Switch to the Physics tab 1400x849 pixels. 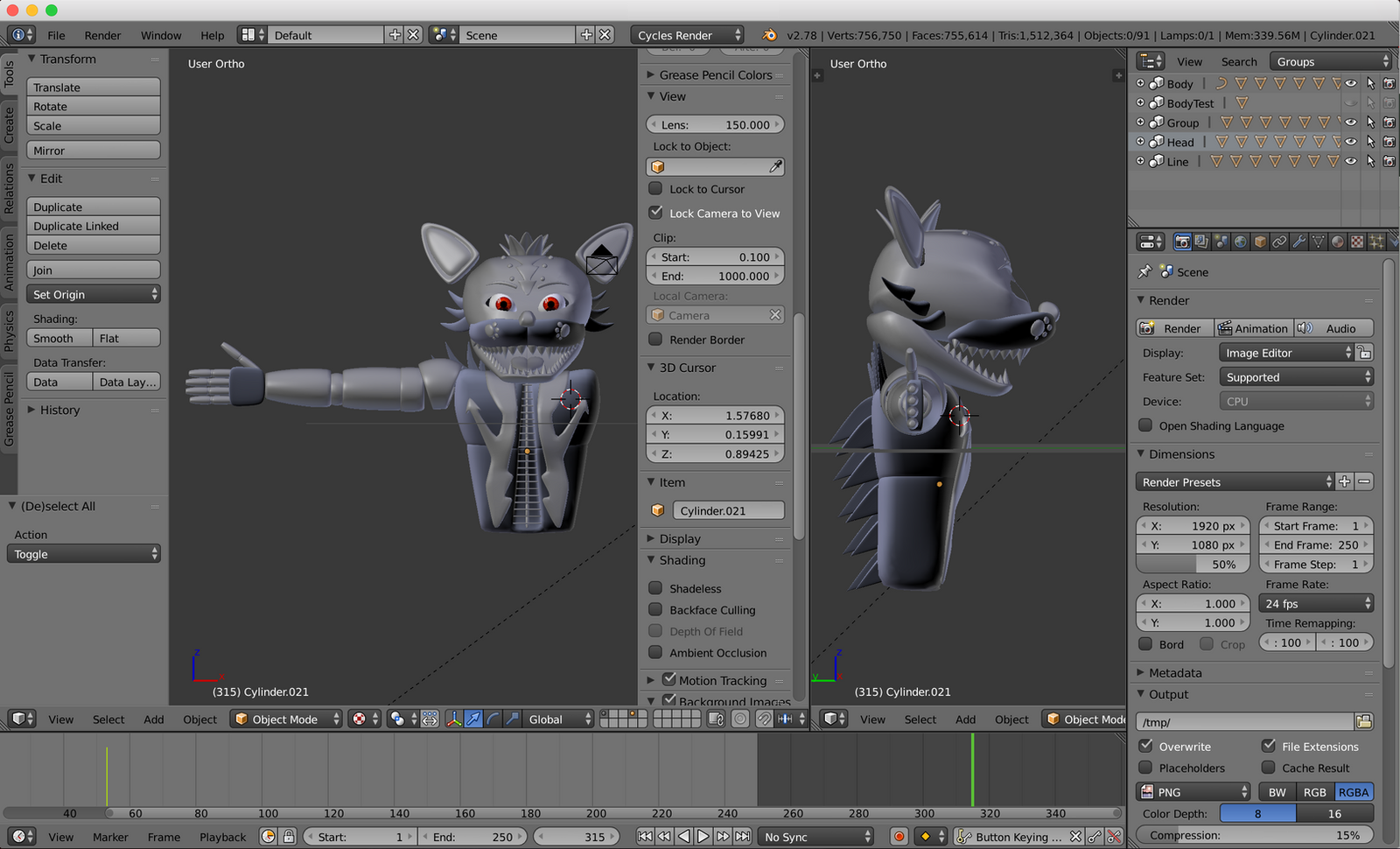[x=9, y=330]
